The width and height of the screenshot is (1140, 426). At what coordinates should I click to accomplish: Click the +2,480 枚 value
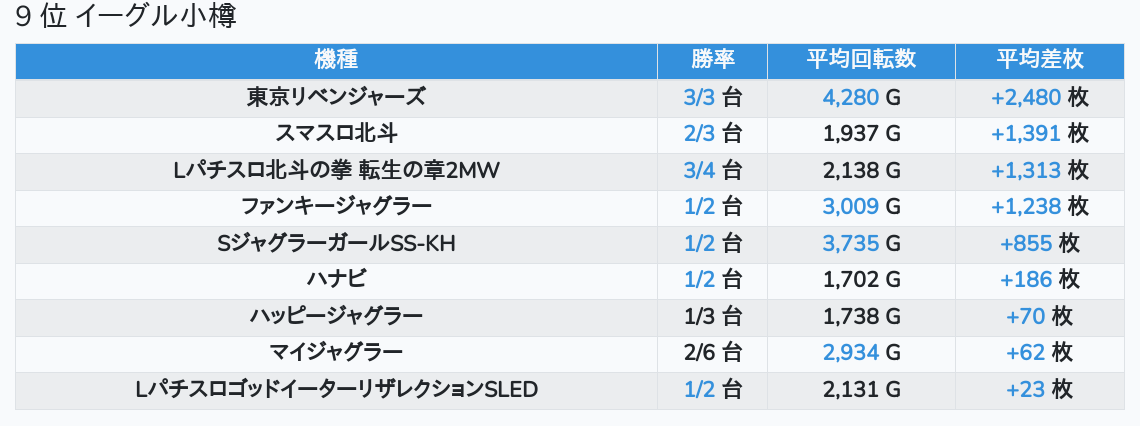pyautogui.click(x=1039, y=97)
